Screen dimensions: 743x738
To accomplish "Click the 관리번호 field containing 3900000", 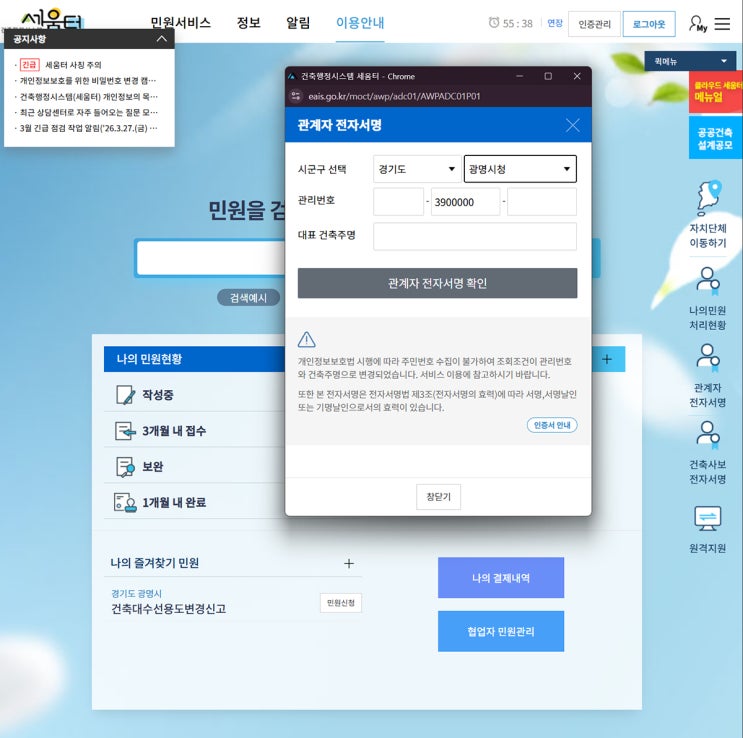I will tap(465, 202).
